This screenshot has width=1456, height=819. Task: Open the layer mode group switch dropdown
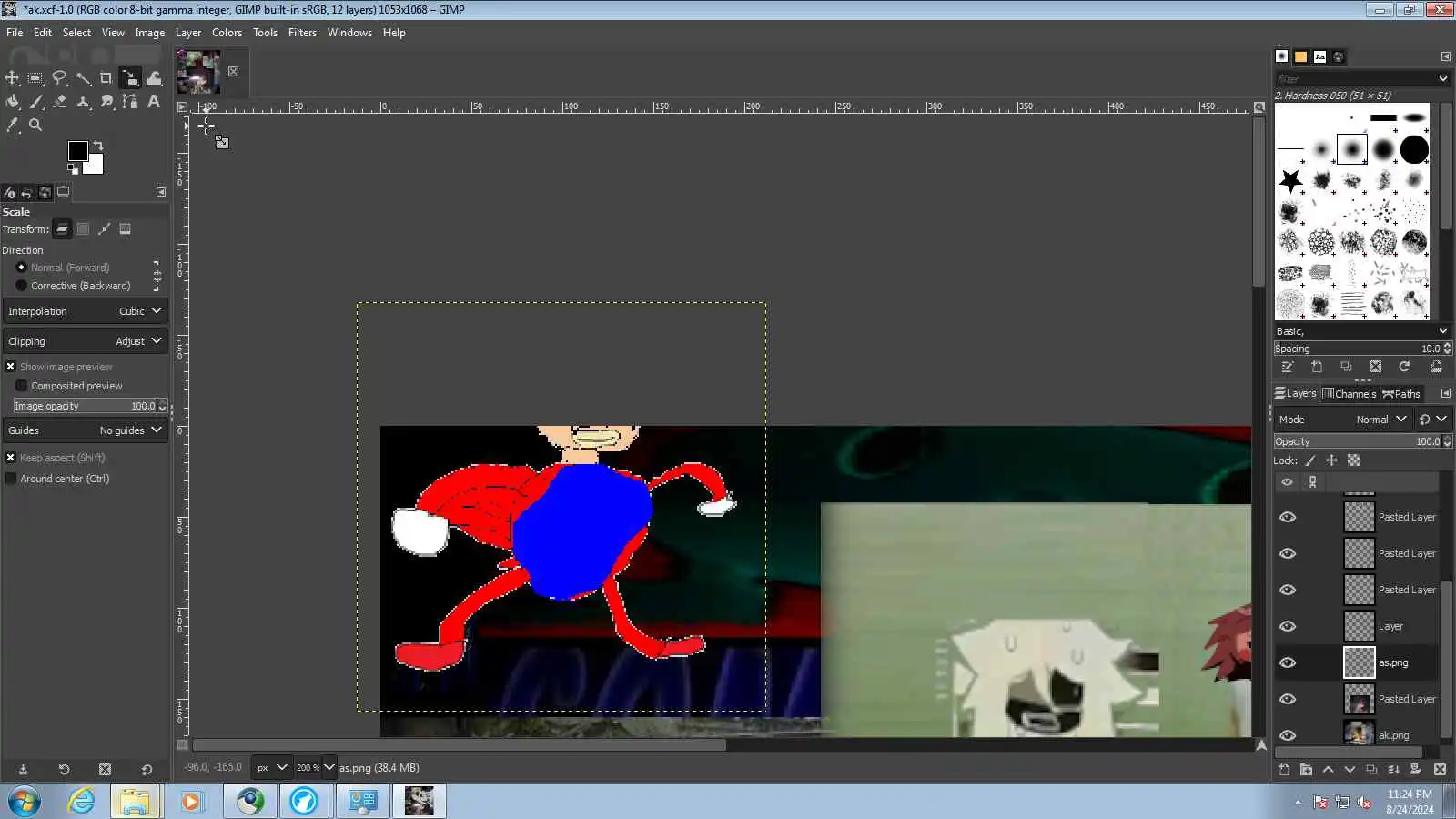(1432, 420)
